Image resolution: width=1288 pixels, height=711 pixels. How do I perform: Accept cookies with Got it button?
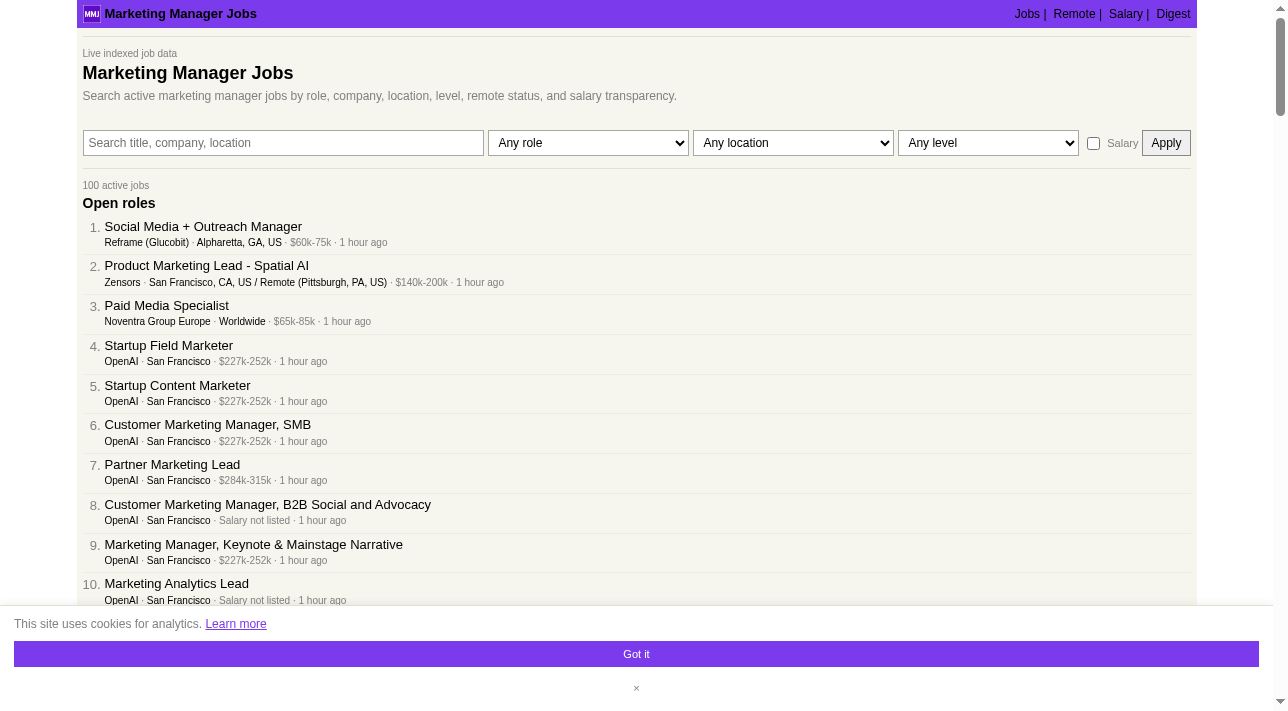pyautogui.click(x=636, y=654)
